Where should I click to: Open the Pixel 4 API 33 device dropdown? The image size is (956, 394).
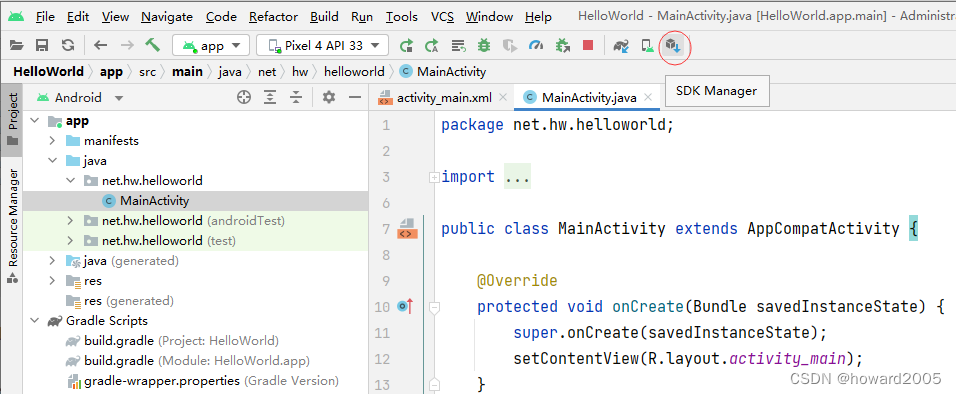point(323,45)
